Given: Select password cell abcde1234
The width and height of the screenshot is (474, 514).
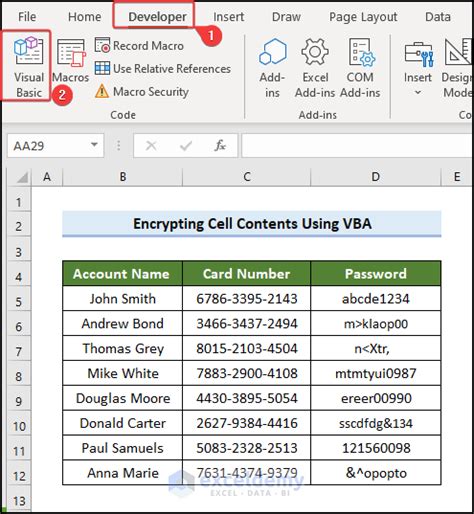Looking at the screenshot, I should click(x=376, y=299).
